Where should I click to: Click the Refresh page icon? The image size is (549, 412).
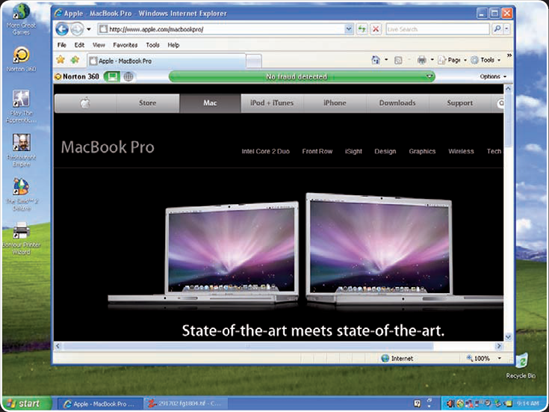362,29
